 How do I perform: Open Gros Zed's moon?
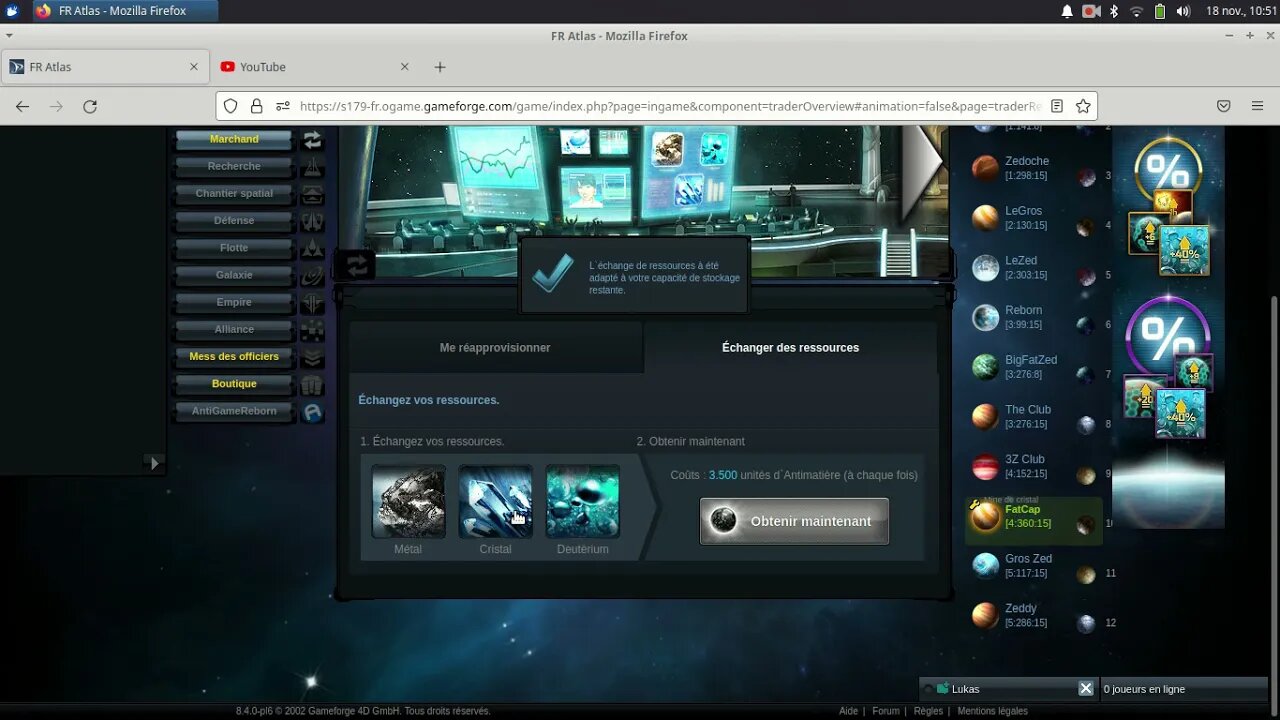pyautogui.click(x=1086, y=574)
